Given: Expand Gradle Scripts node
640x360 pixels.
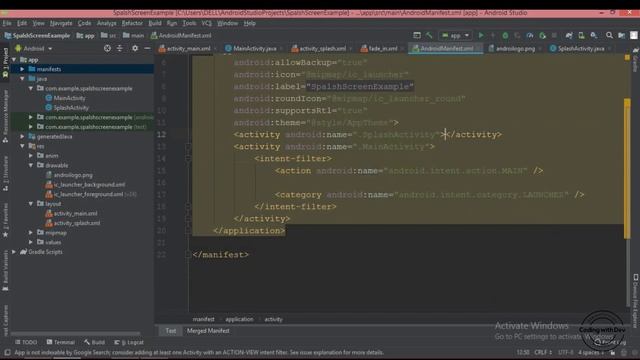Looking at the screenshot, I should [14, 252].
